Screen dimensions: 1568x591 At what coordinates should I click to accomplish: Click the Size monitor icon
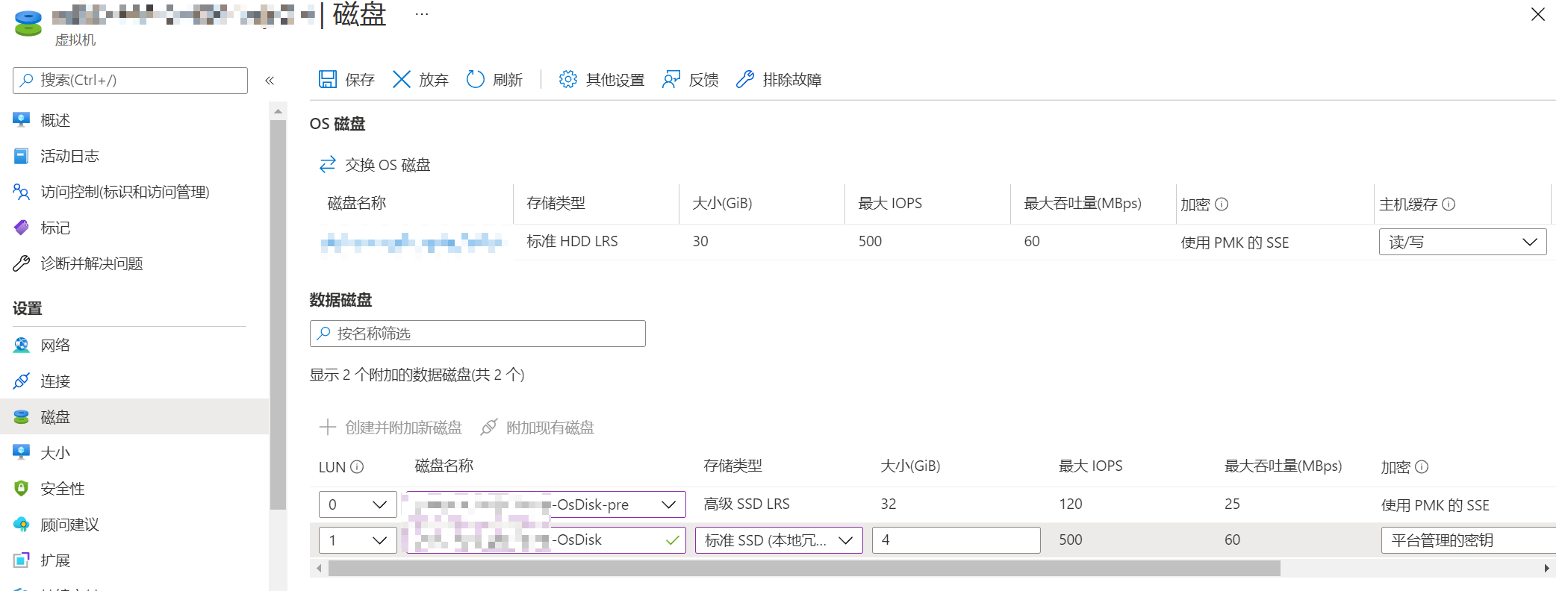[x=22, y=452]
